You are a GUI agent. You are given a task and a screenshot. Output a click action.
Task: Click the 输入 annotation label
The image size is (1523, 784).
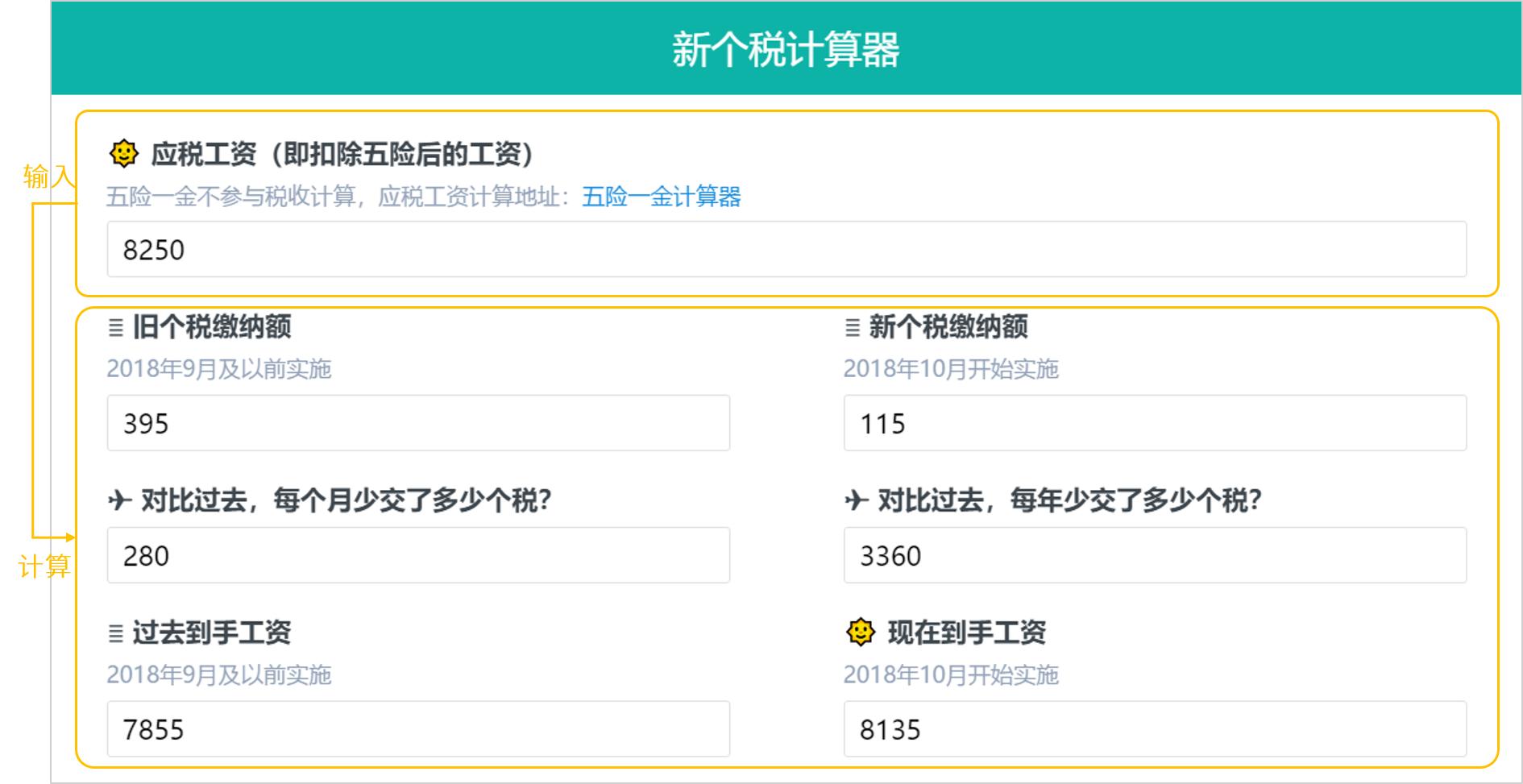point(48,173)
